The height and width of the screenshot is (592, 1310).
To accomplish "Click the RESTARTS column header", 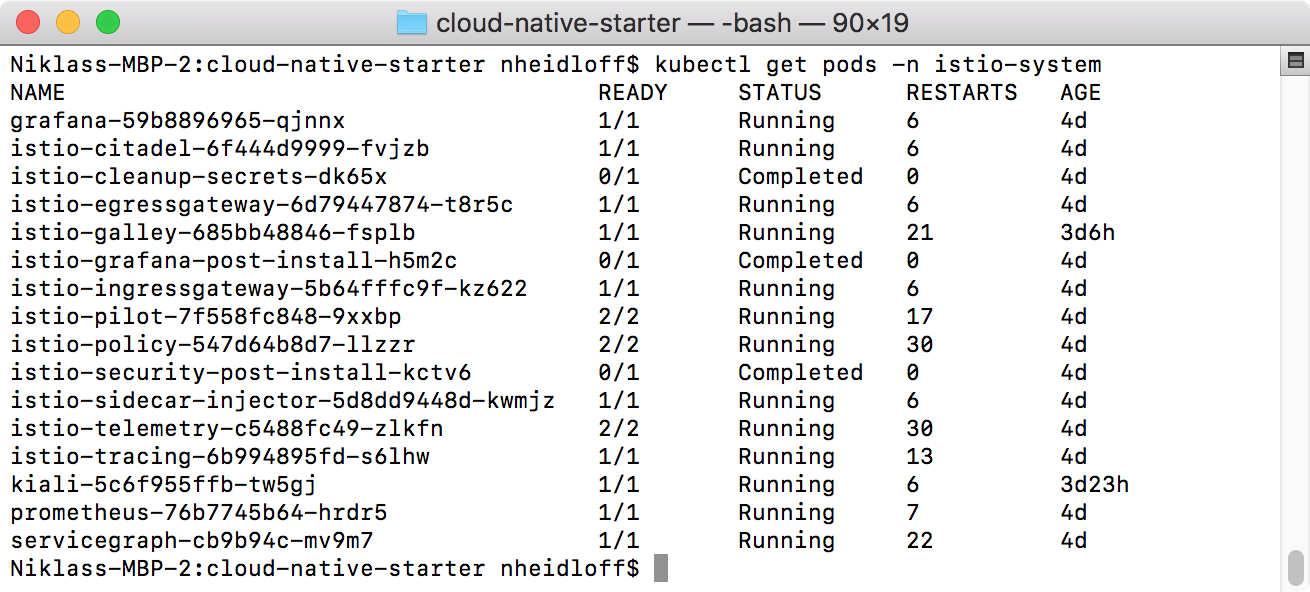I will pos(961,93).
